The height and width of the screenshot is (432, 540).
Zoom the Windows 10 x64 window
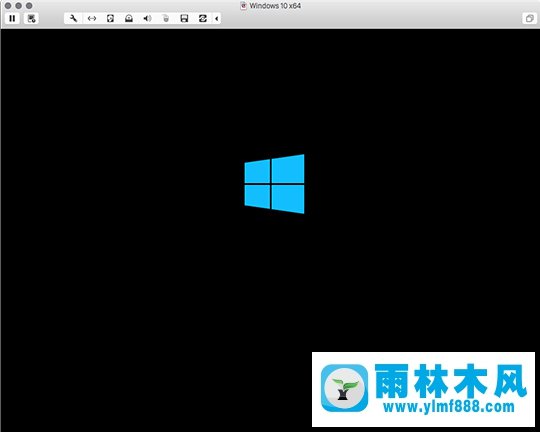(29, 6)
